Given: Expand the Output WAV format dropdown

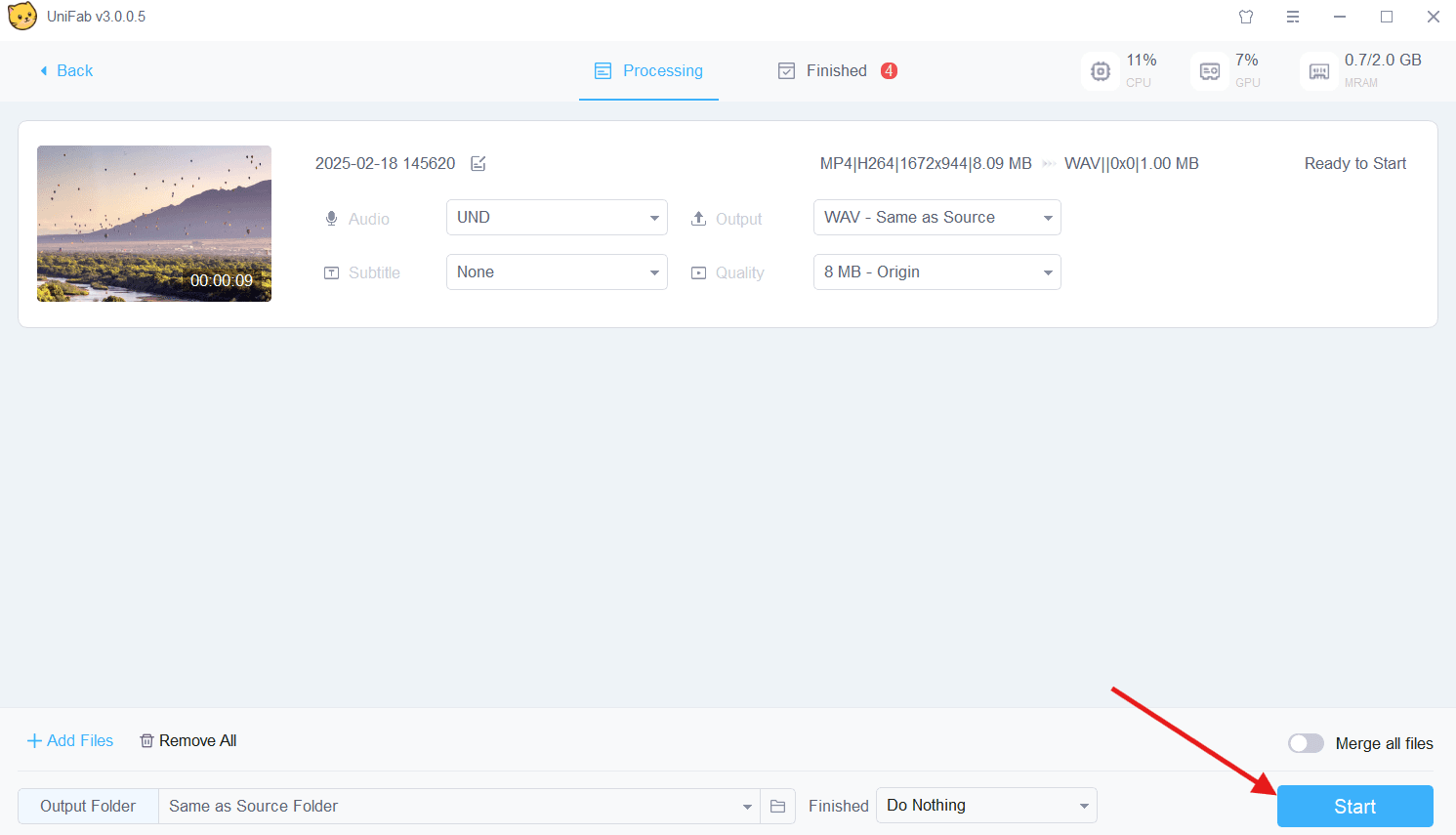Looking at the screenshot, I should [936, 217].
